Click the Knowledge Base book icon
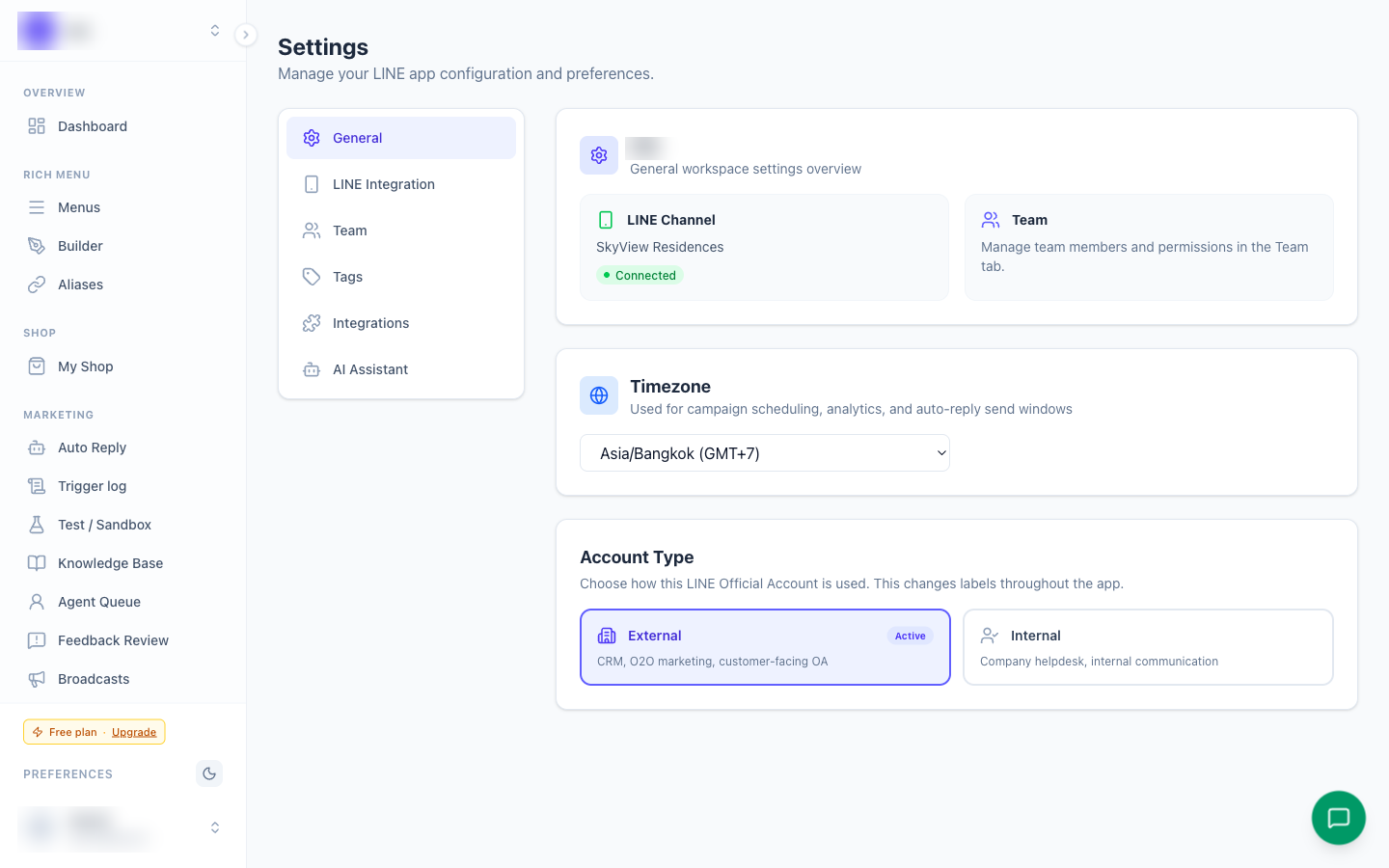 coord(37,563)
